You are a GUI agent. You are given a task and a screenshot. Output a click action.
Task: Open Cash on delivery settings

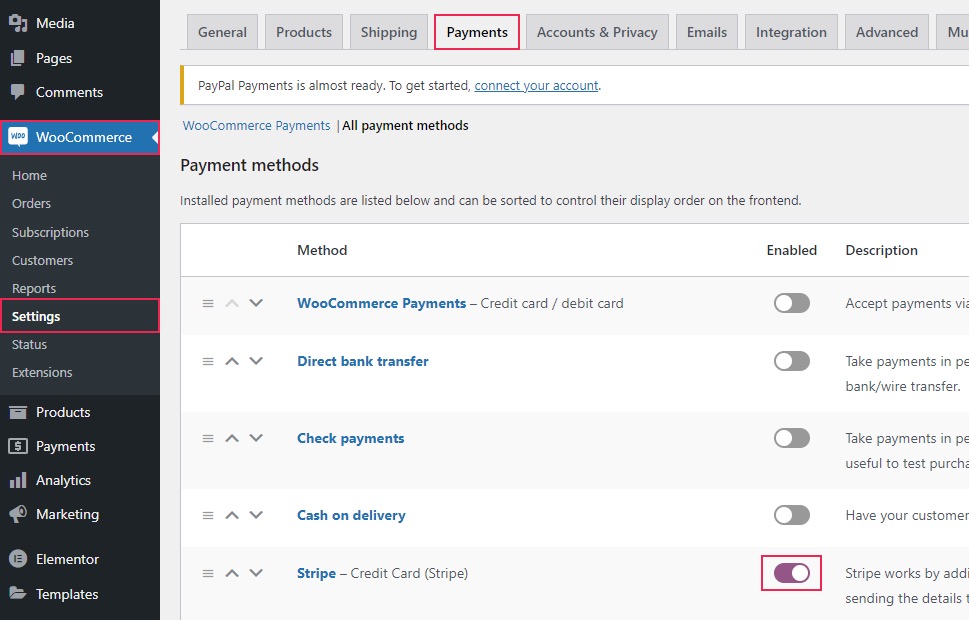[351, 516]
